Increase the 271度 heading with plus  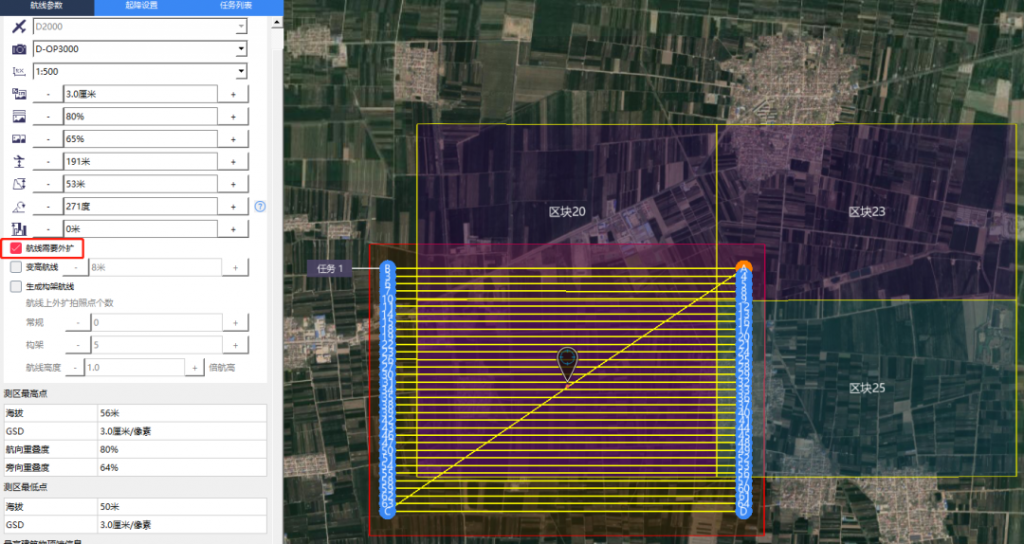(233, 206)
